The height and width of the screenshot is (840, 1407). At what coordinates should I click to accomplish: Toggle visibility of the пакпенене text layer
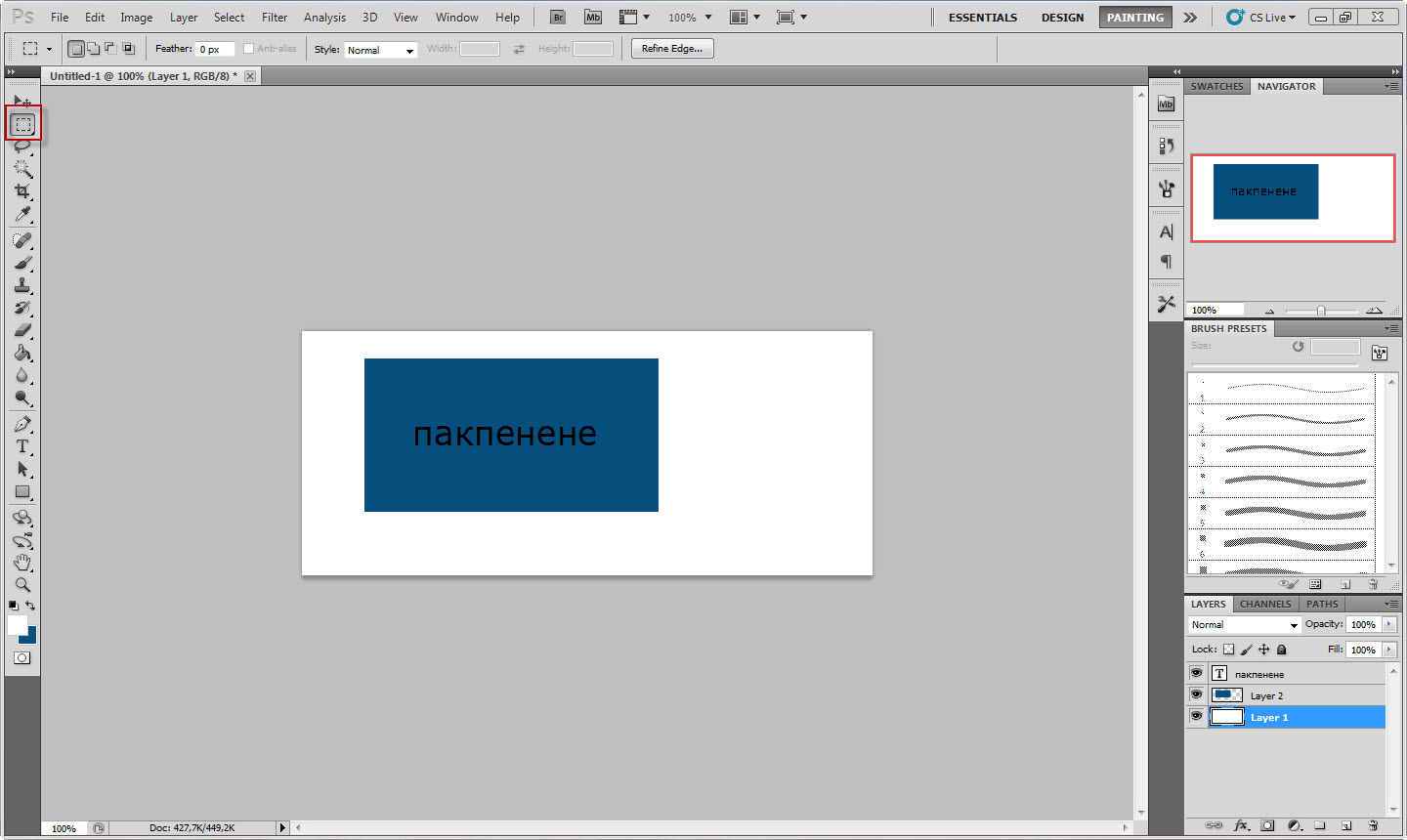pyautogui.click(x=1196, y=673)
